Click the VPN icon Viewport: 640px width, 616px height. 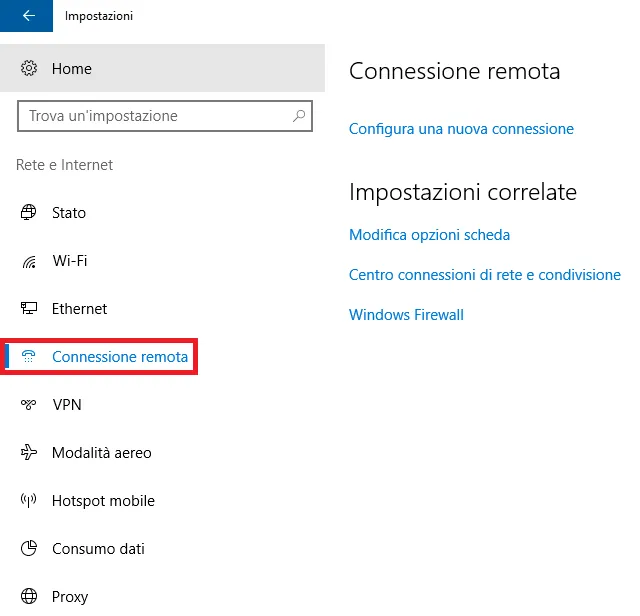29,405
